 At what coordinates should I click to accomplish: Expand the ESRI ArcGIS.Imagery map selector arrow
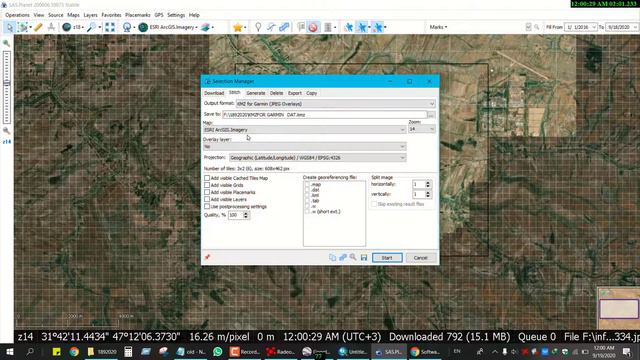click(196, 27)
